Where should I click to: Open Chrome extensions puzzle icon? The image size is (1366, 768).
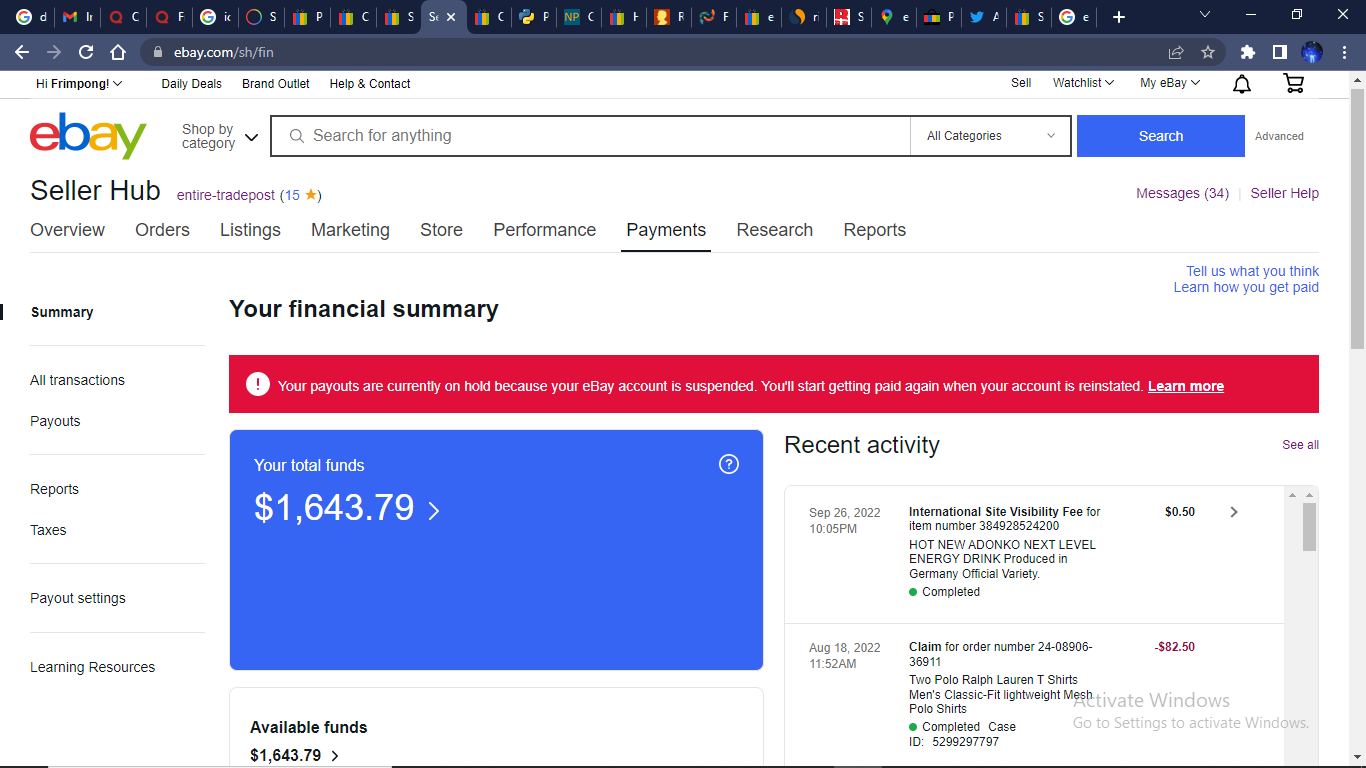point(1247,52)
